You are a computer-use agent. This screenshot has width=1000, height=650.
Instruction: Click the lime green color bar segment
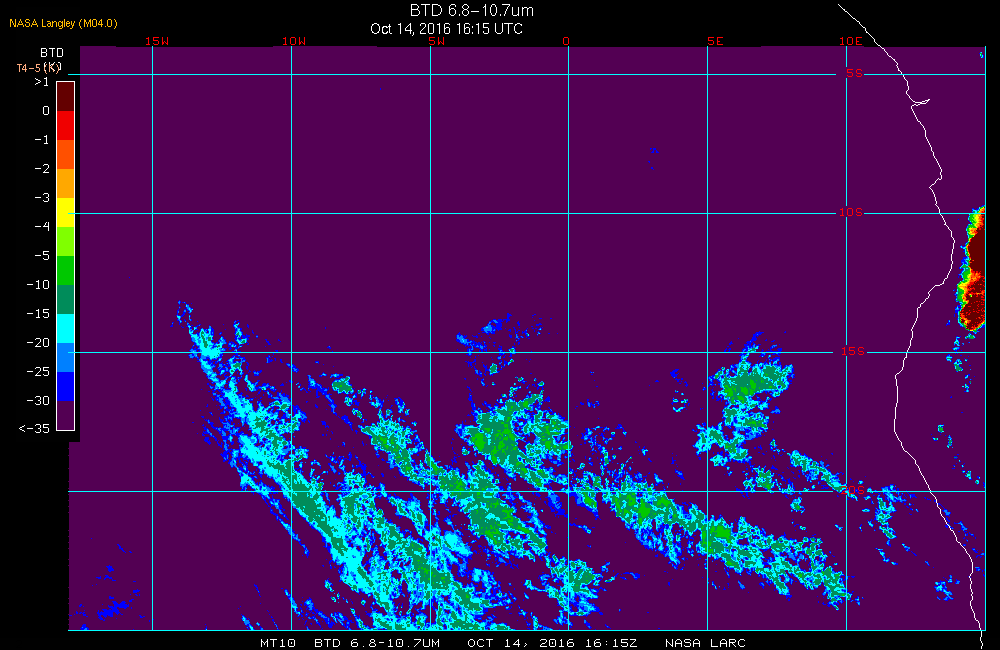(x=66, y=241)
